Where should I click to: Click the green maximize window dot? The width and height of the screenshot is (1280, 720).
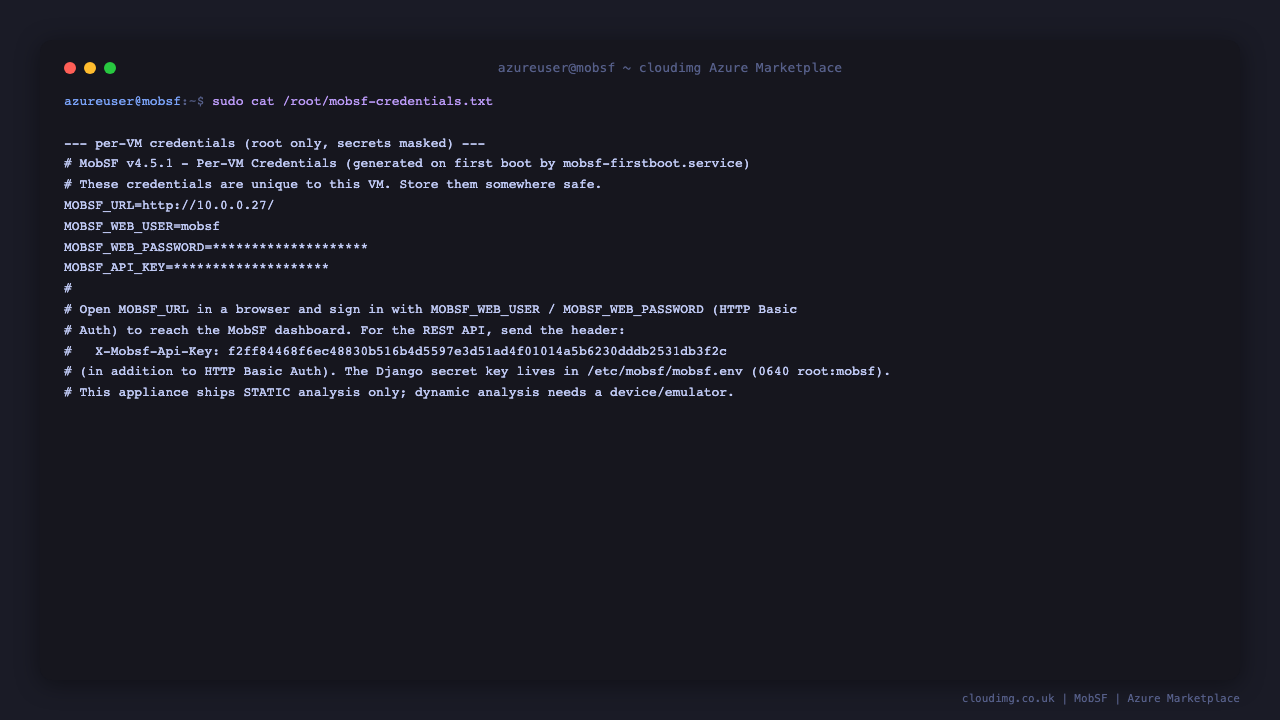[110, 68]
